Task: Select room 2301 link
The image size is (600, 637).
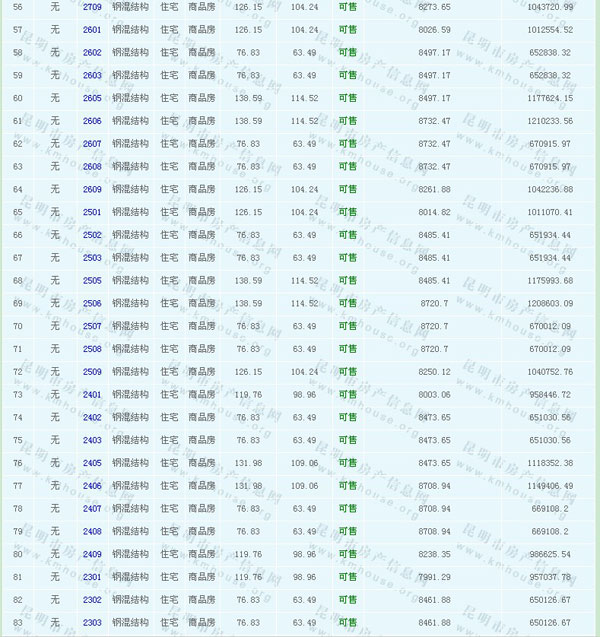Action: (92, 577)
